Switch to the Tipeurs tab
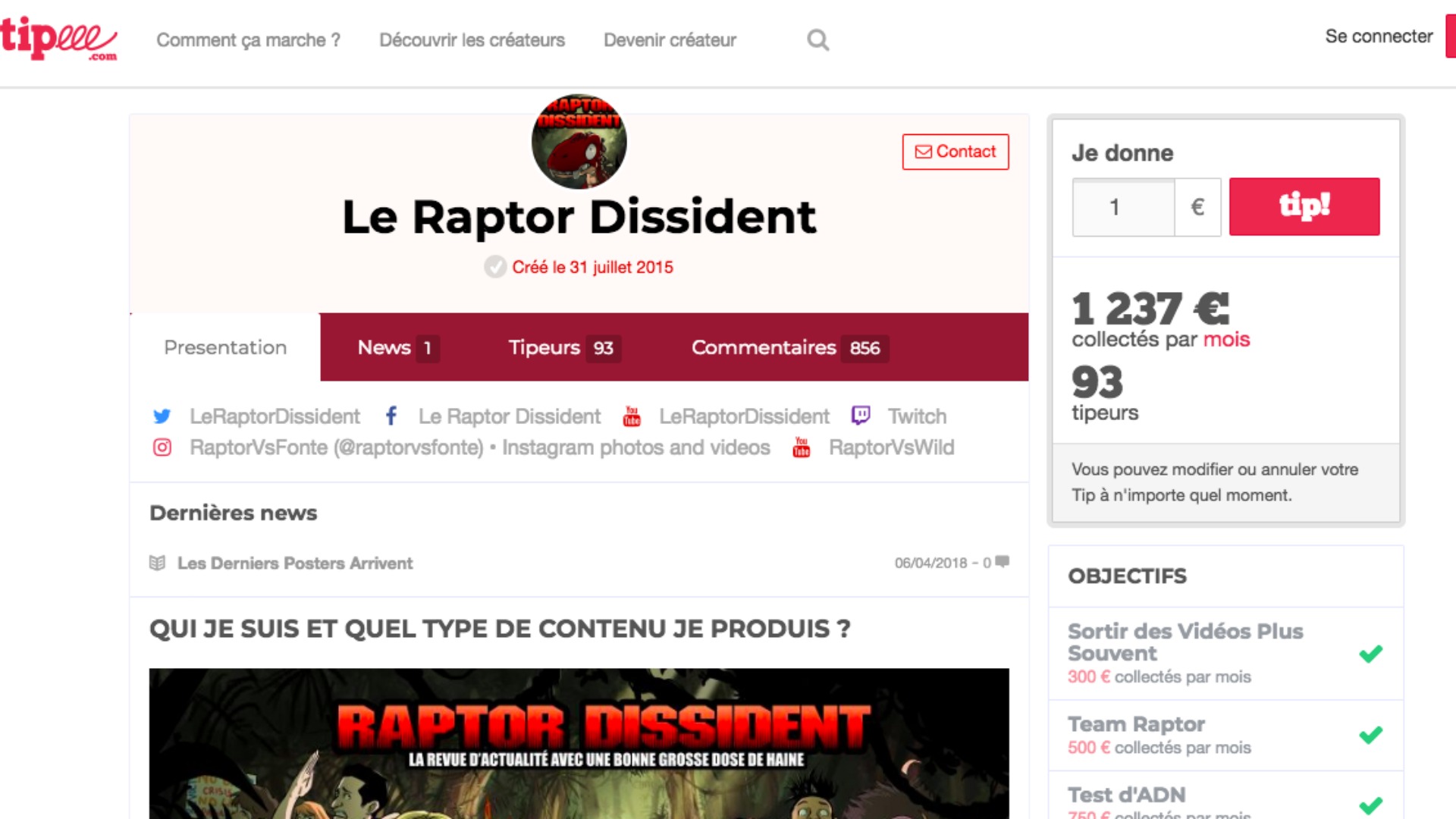 point(564,347)
